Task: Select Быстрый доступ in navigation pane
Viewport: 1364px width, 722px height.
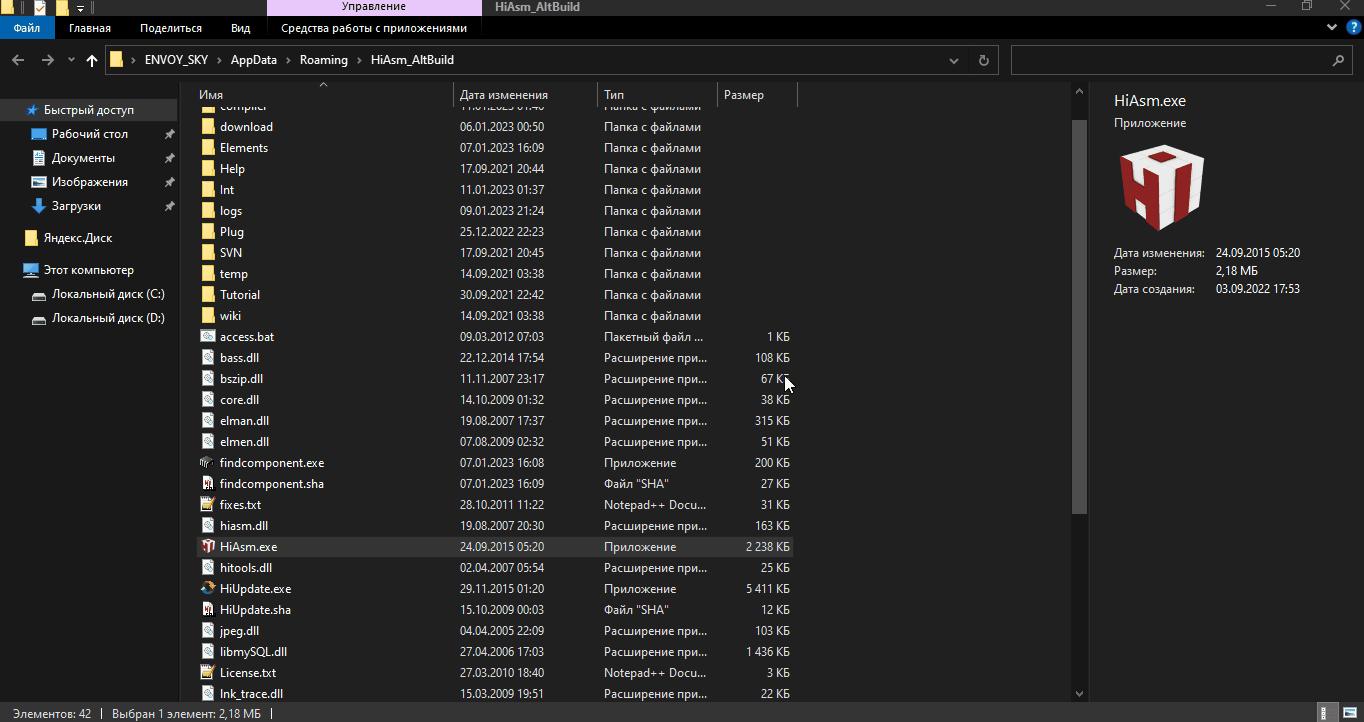Action: click(88, 110)
